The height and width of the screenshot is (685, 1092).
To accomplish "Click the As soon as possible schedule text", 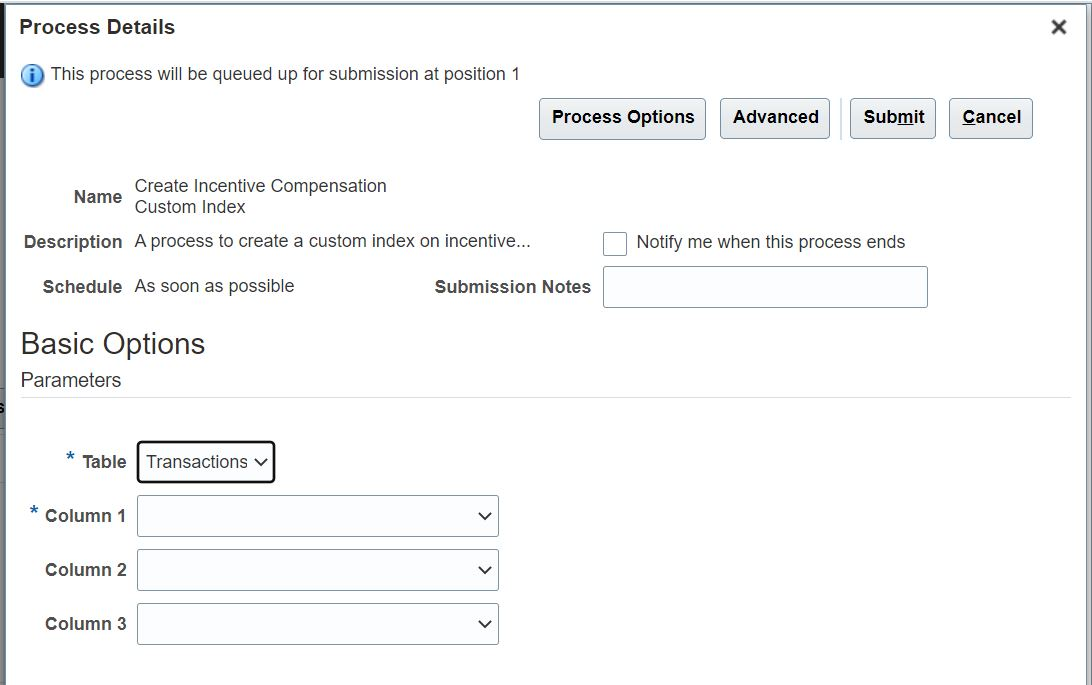I will coord(214,286).
